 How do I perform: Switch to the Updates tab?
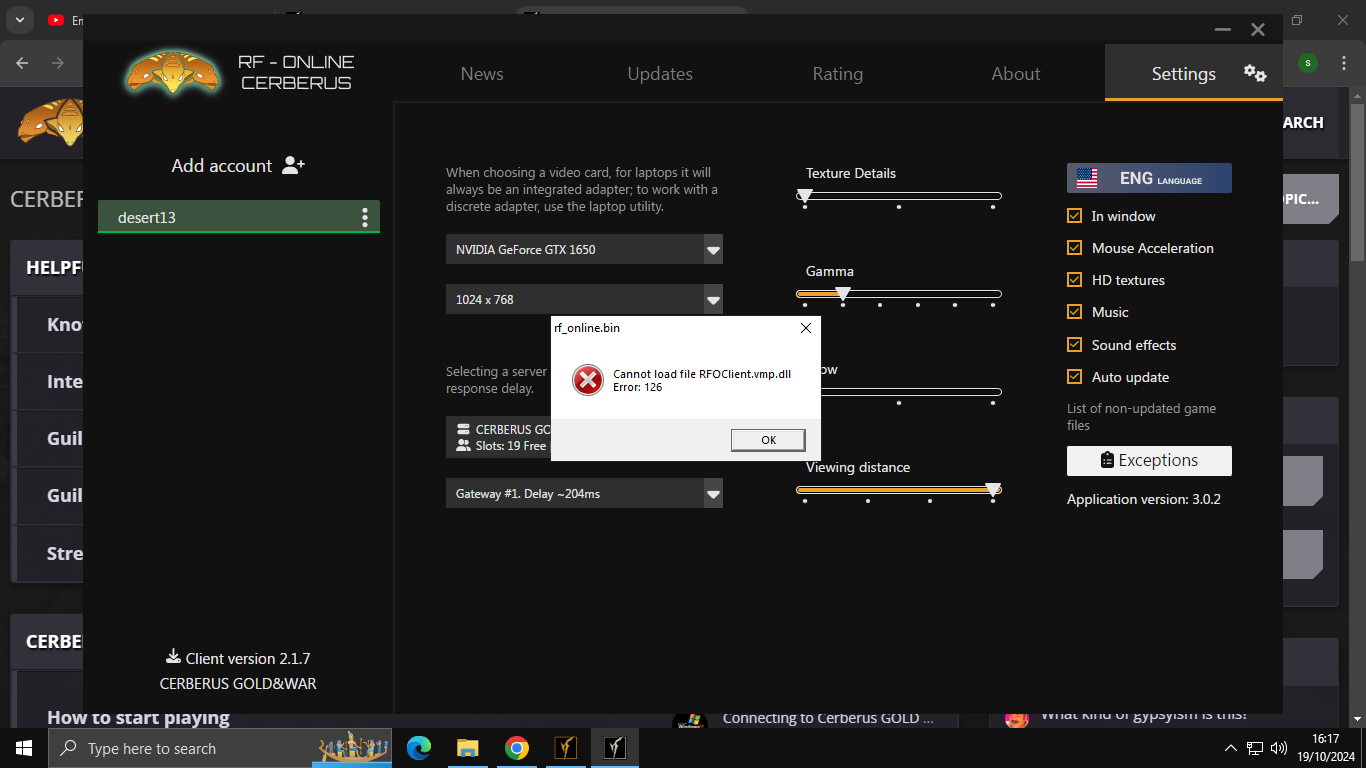coord(660,74)
